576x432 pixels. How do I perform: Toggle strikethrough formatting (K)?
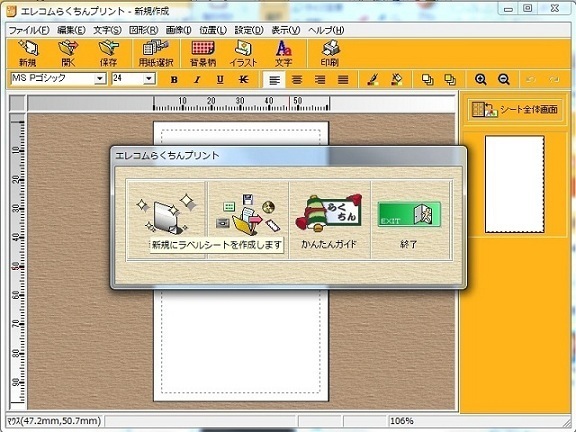click(243, 79)
